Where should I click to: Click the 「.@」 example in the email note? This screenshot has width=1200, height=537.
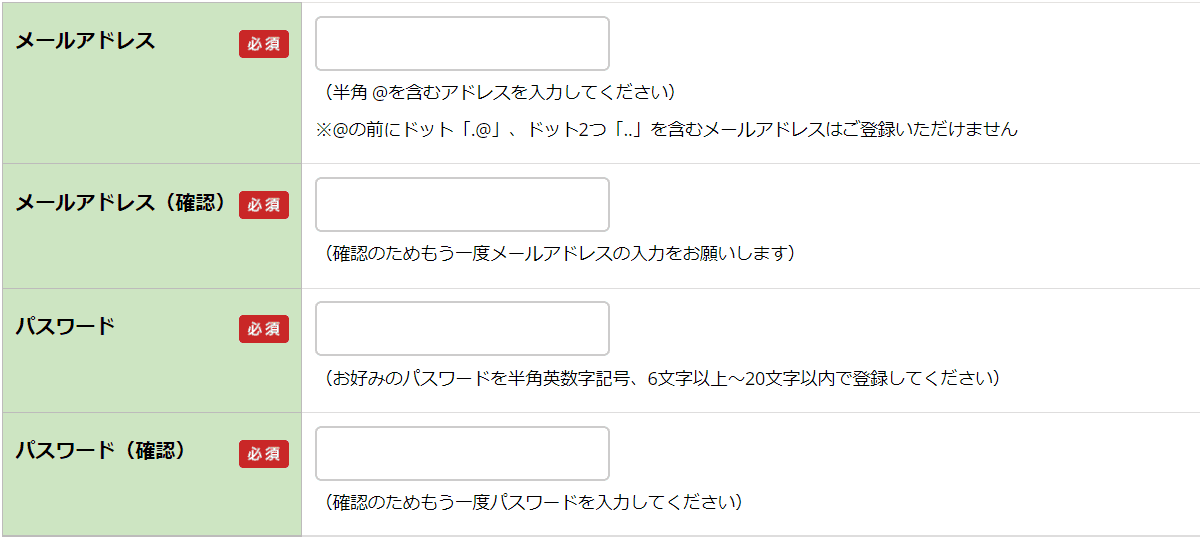coord(482,129)
